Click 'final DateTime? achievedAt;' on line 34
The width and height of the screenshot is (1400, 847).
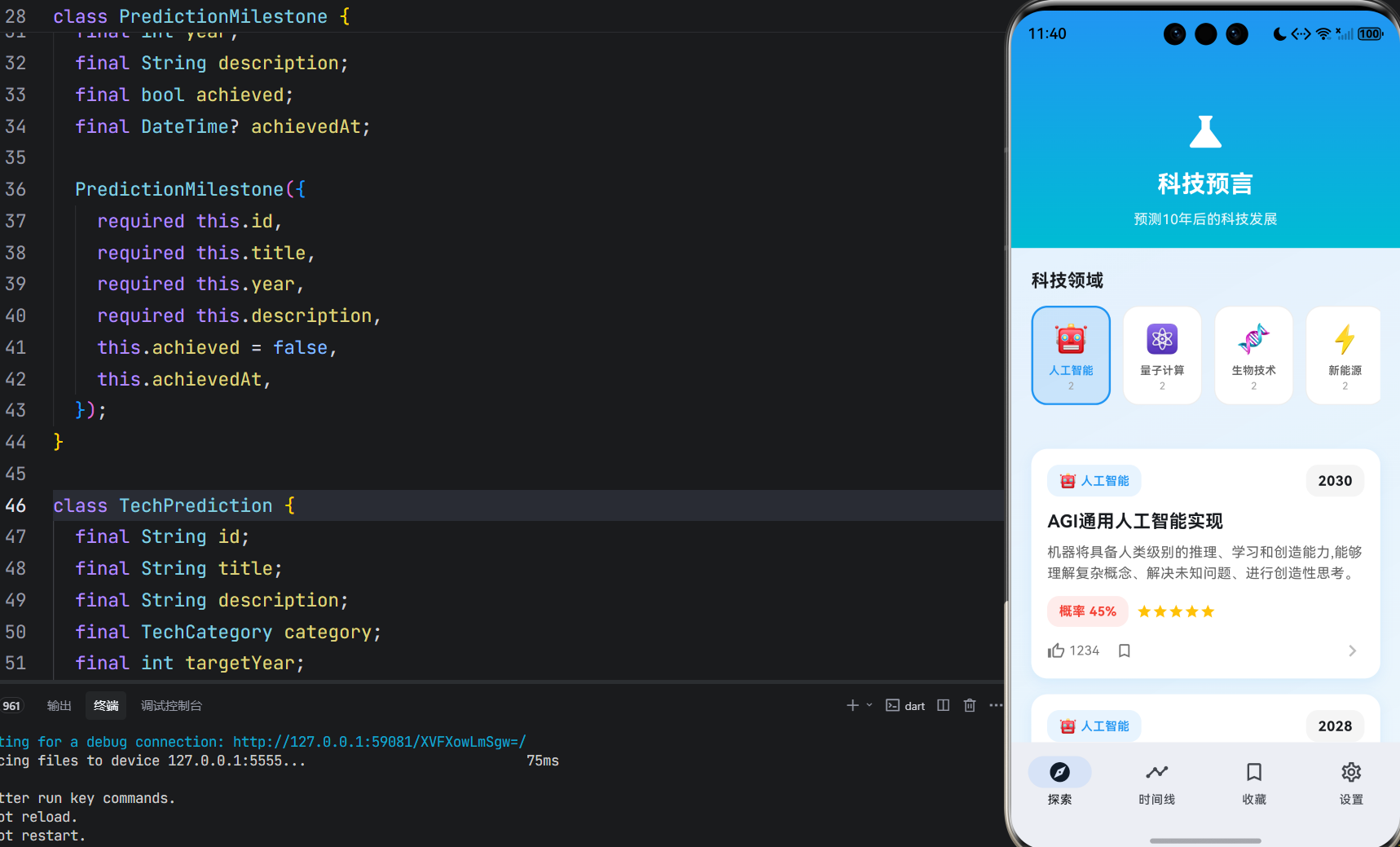222,126
